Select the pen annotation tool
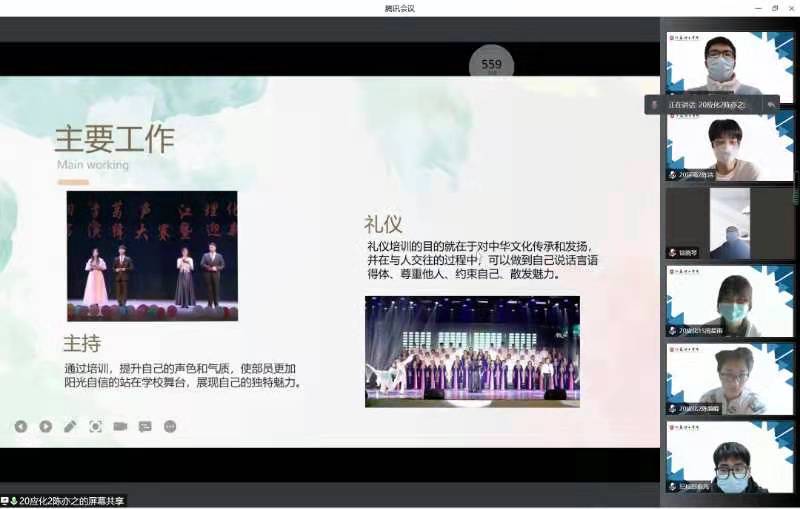Viewport: 800px width, 509px height. point(70,426)
